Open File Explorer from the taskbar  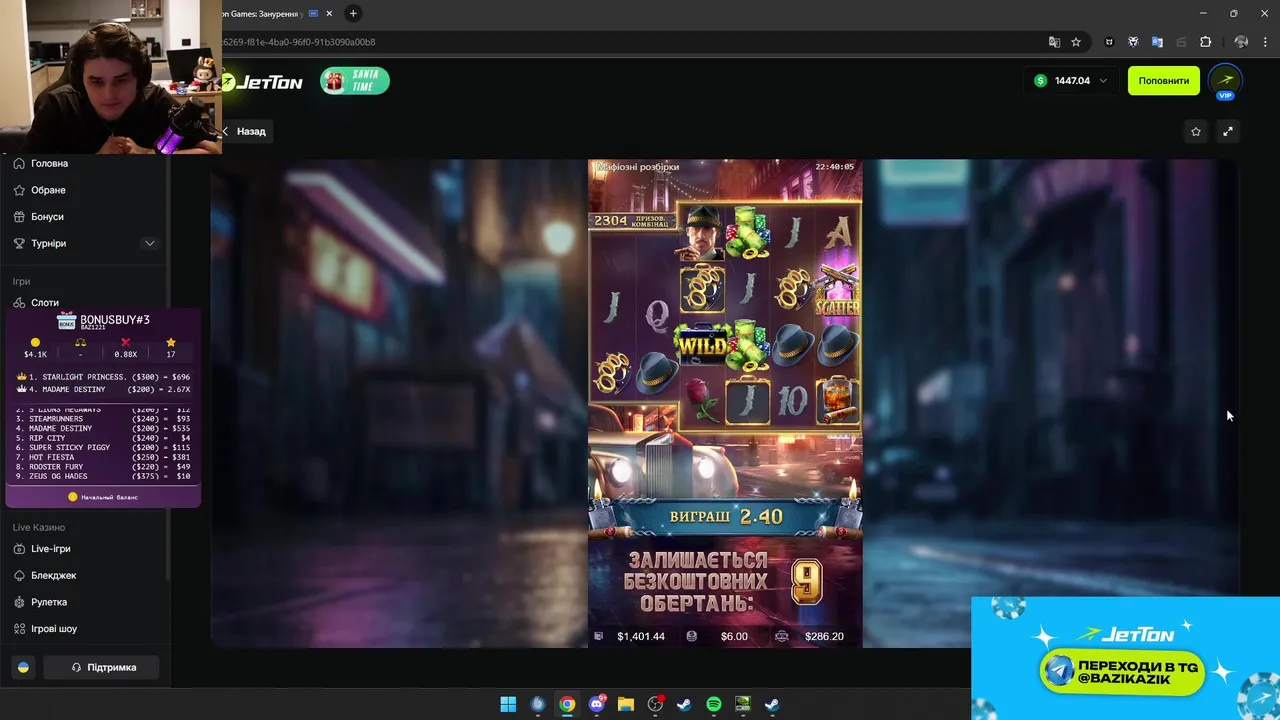tap(626, 704)
